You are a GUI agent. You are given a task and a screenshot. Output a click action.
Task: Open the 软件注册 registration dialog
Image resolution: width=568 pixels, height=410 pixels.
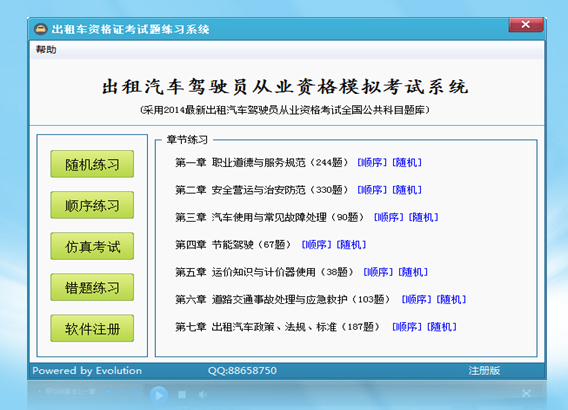(x=92, y=329)
